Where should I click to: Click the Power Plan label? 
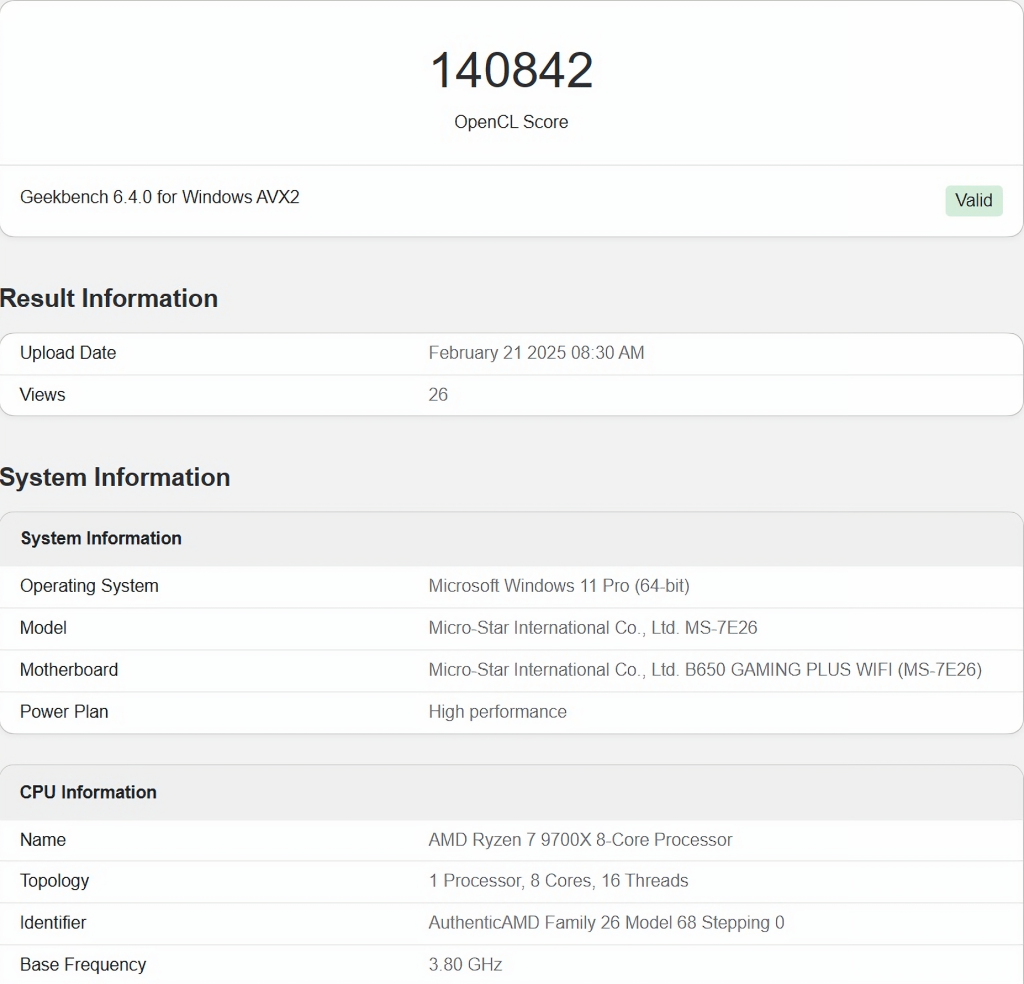pos(64,712)
